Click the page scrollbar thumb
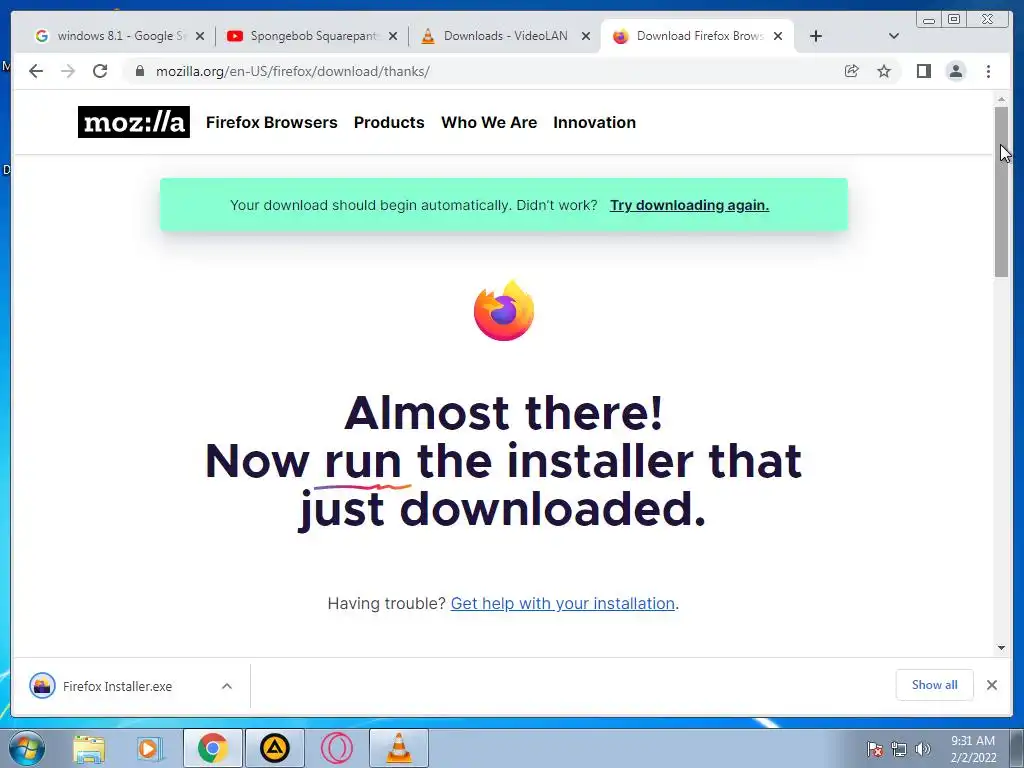Screen dimensions: 1024x768 click(x=1001, y=191)
